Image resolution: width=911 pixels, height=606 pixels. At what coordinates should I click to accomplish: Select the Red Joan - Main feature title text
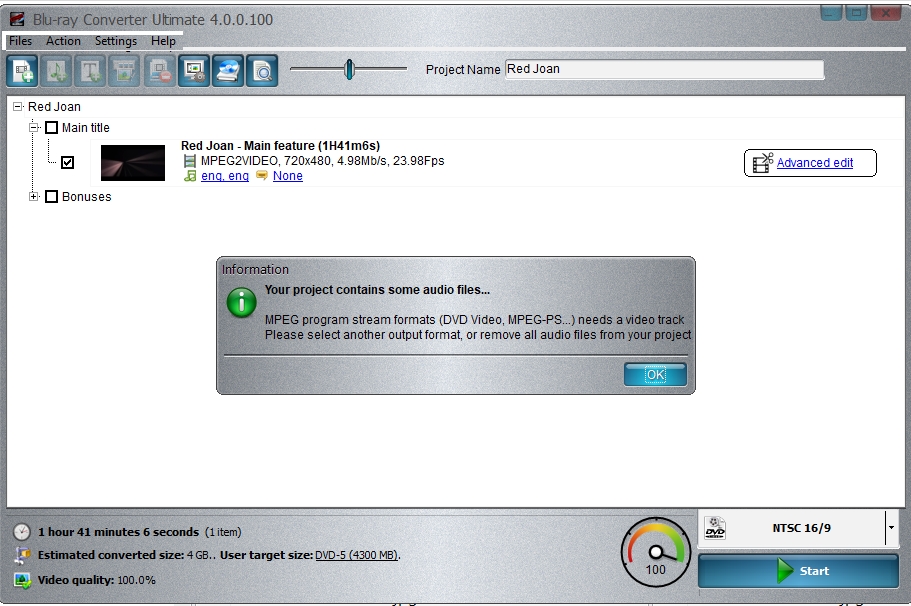[280, 146]
